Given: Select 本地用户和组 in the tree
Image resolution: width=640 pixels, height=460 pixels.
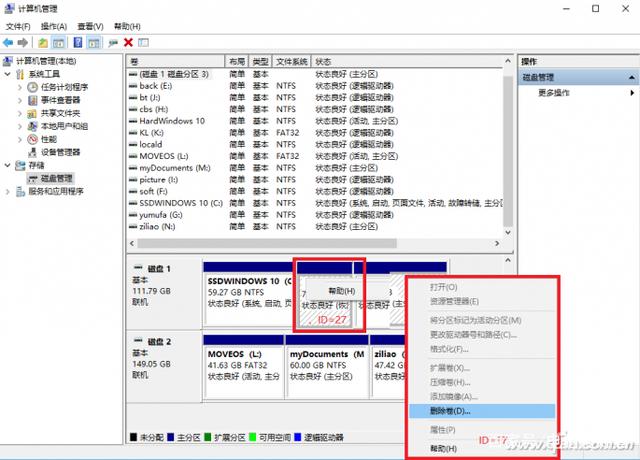Looking at the screenshot, I should [64, 126].
